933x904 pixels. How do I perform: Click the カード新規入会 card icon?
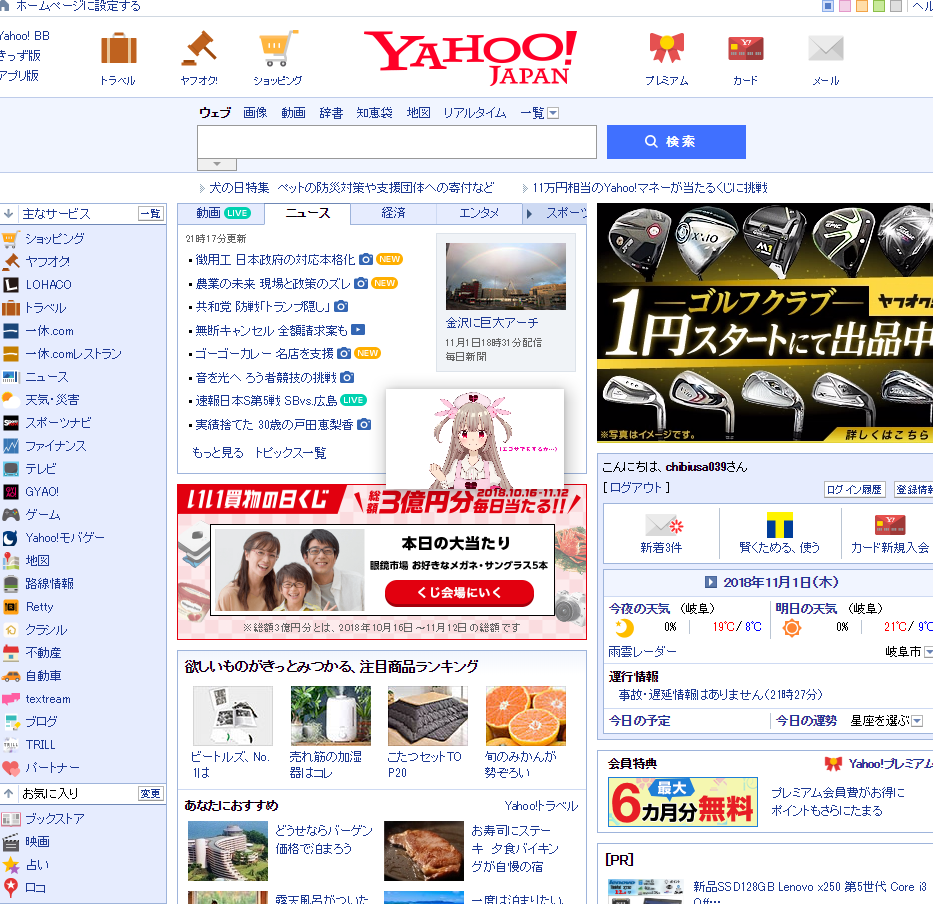[890, 525]
